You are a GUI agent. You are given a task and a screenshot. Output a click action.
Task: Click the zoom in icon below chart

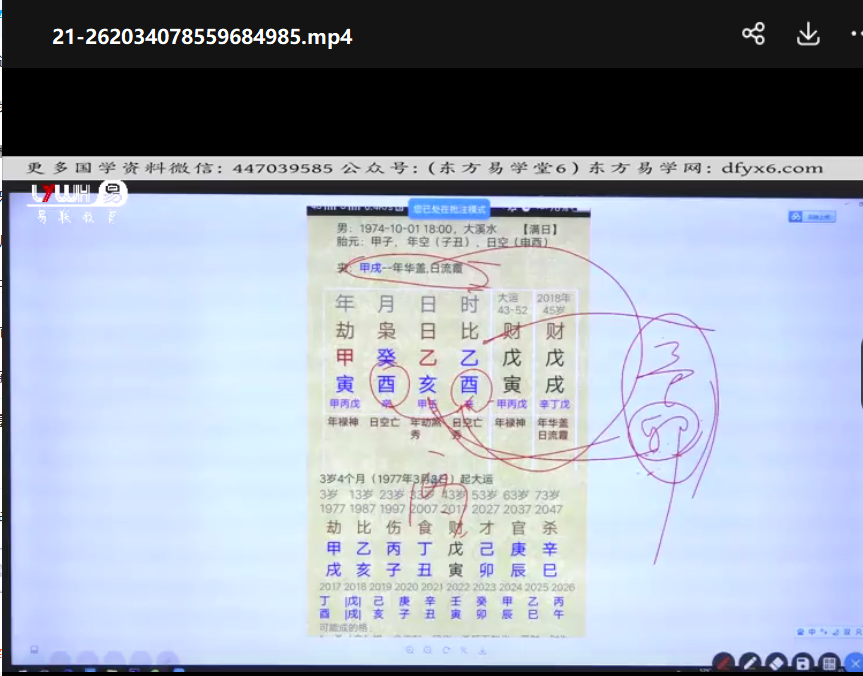coord(409,649)
